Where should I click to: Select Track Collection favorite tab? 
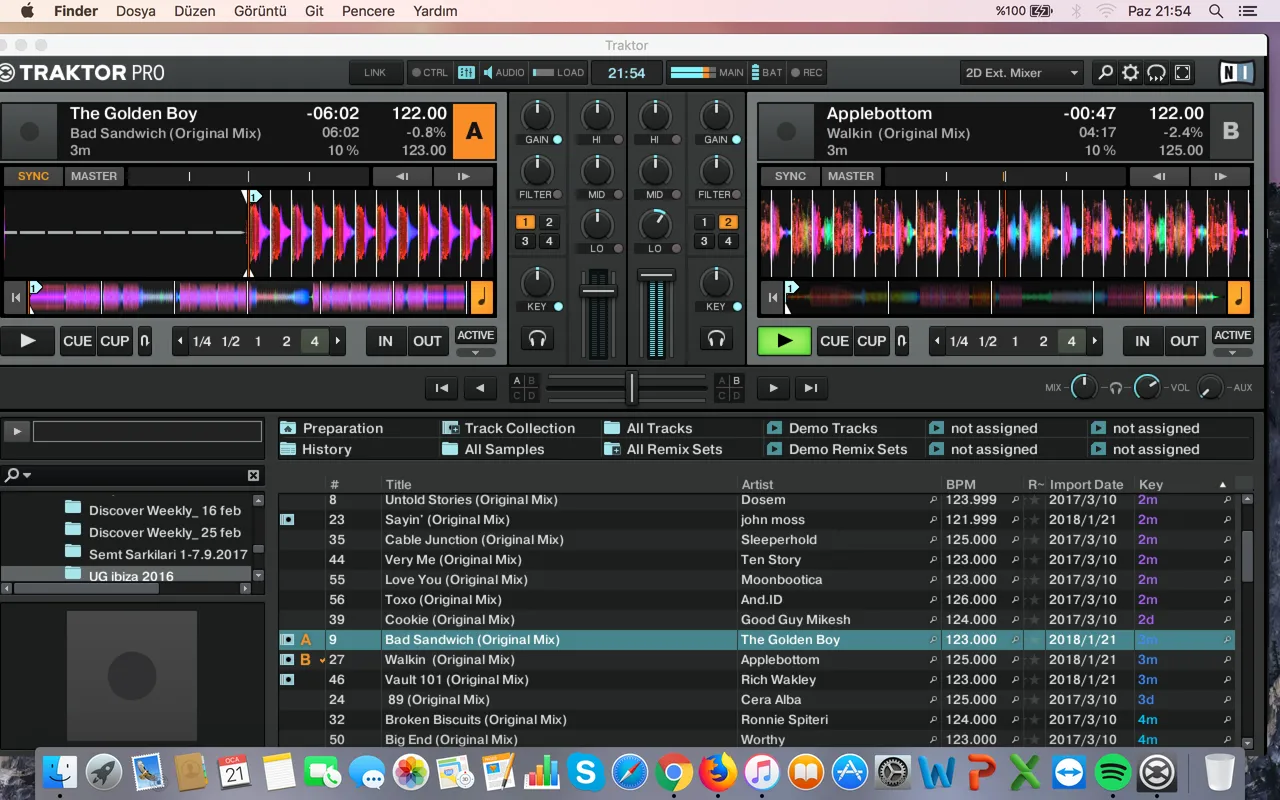click(520, 428)
